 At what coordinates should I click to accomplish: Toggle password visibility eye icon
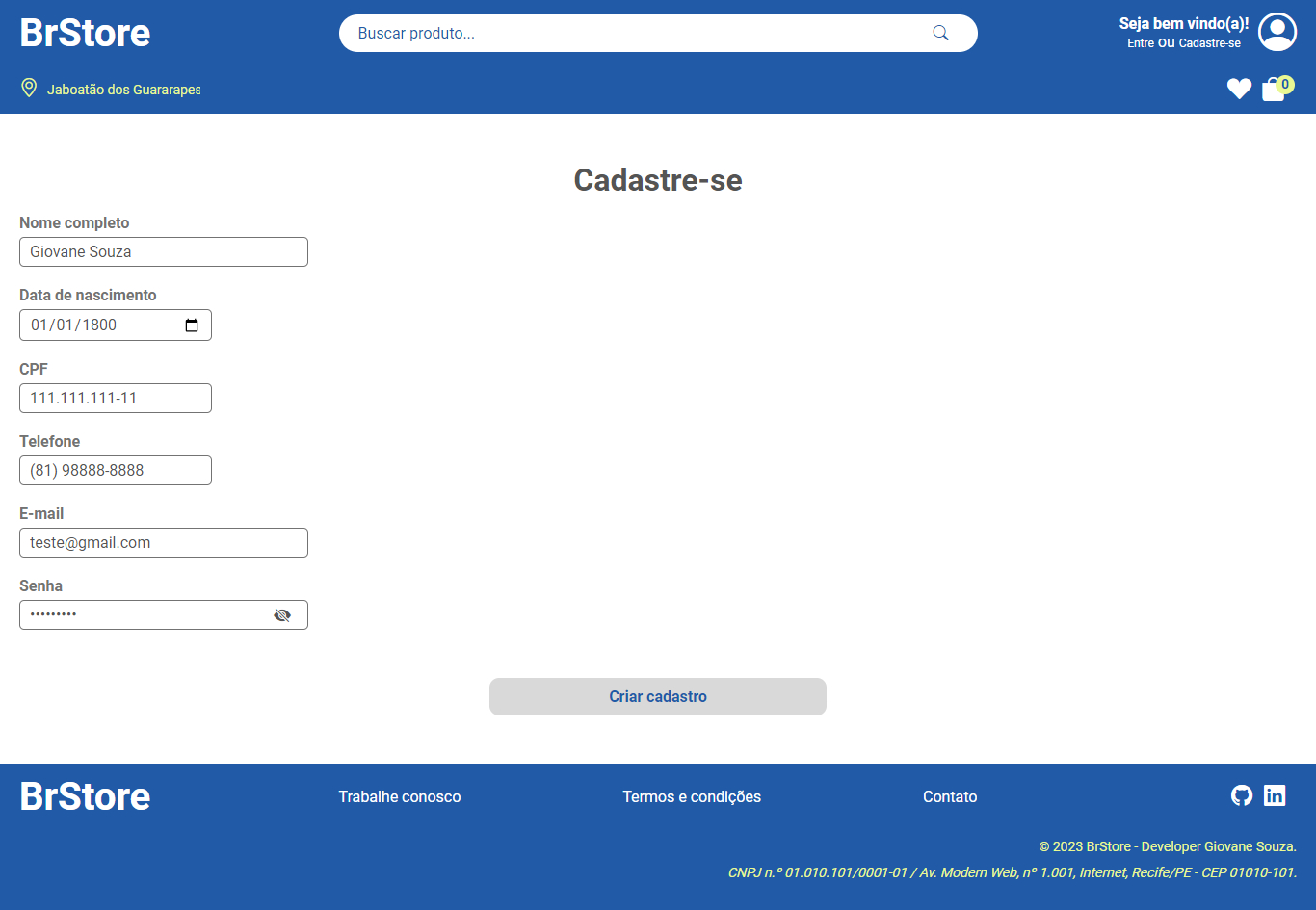point(282,615)
